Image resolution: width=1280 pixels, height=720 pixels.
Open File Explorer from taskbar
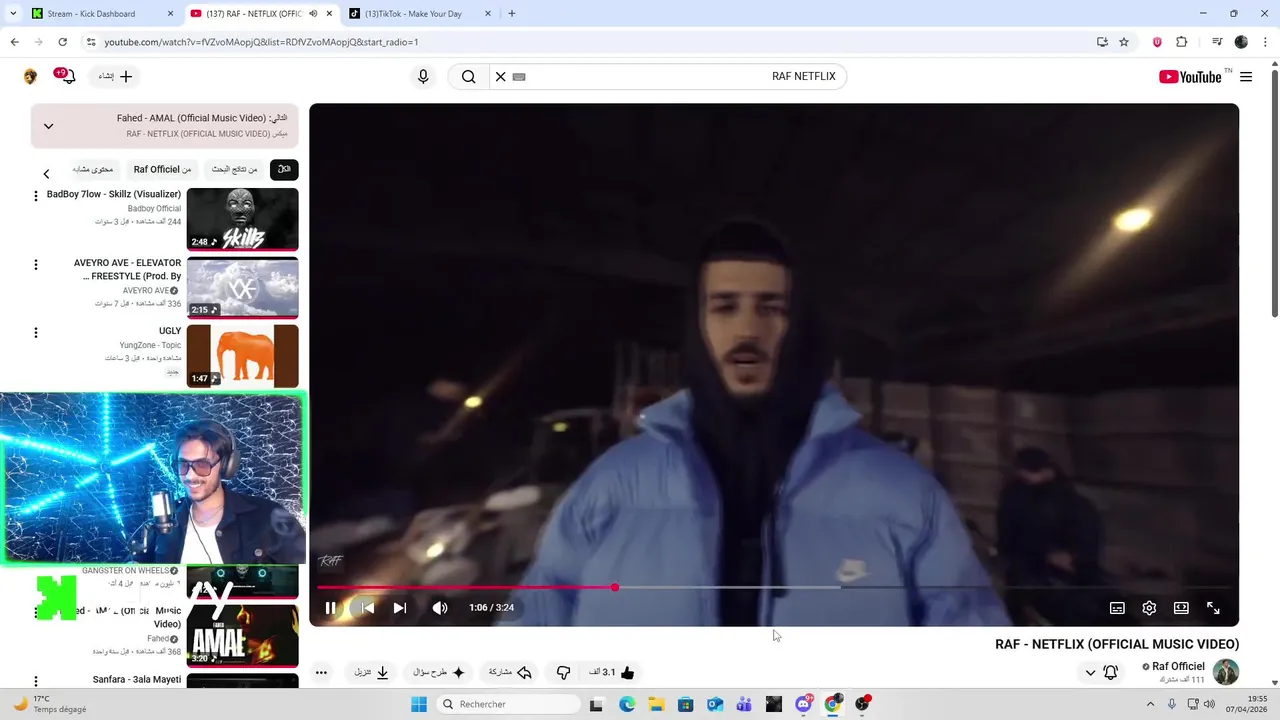tap(656, 704)
